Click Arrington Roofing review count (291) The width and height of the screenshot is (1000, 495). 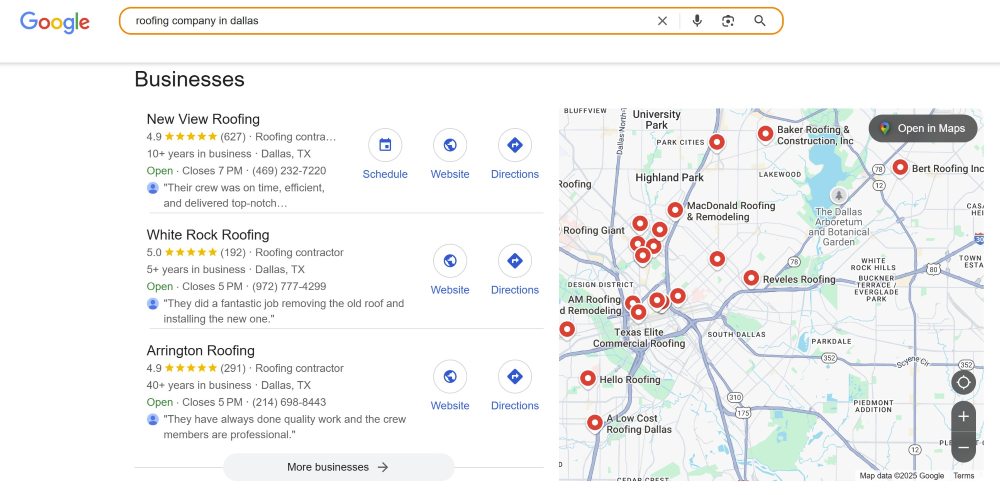tap(233, 368)
